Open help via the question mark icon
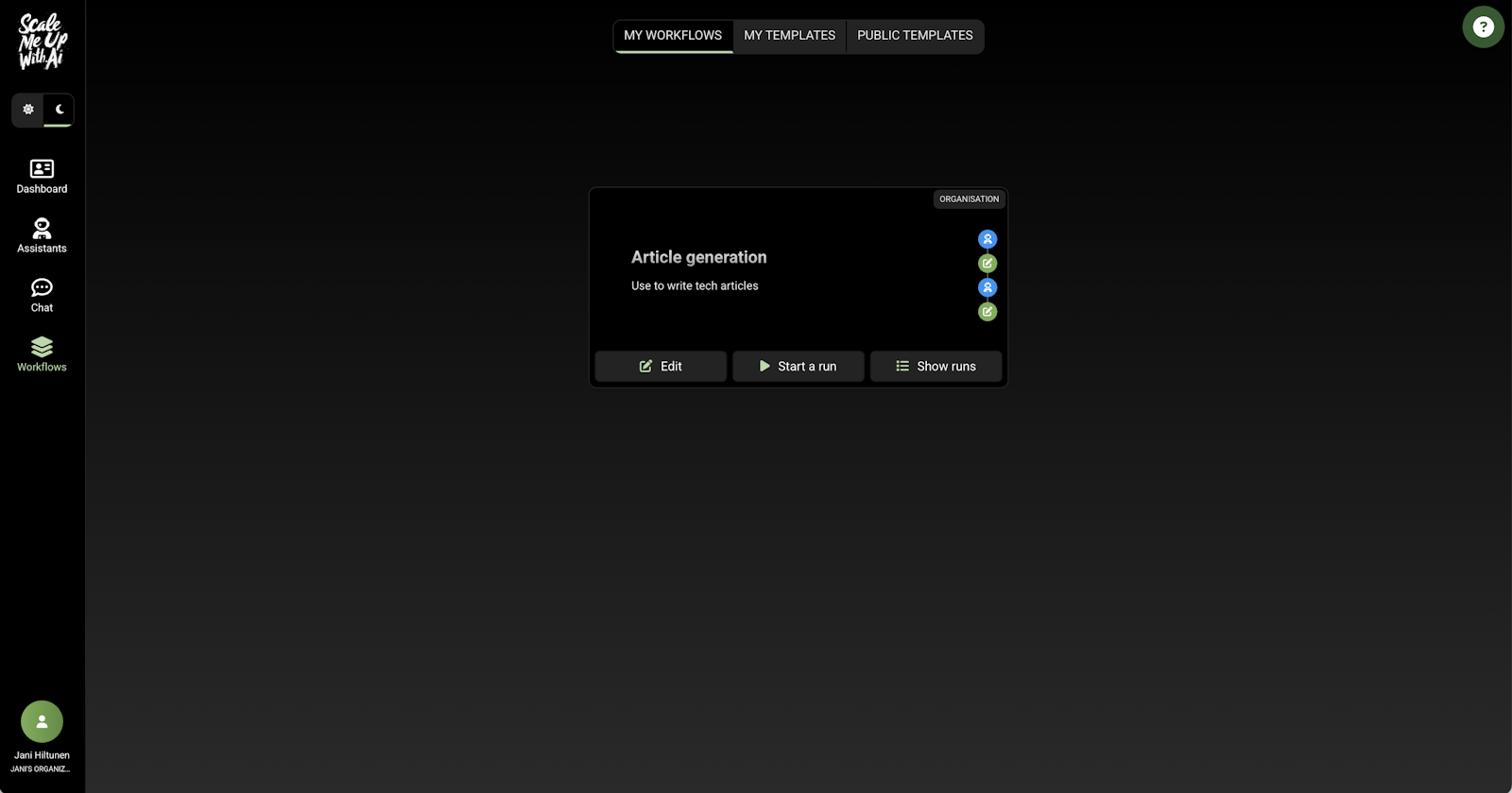Screen dimensions: 1512x793 [1483, 27]
